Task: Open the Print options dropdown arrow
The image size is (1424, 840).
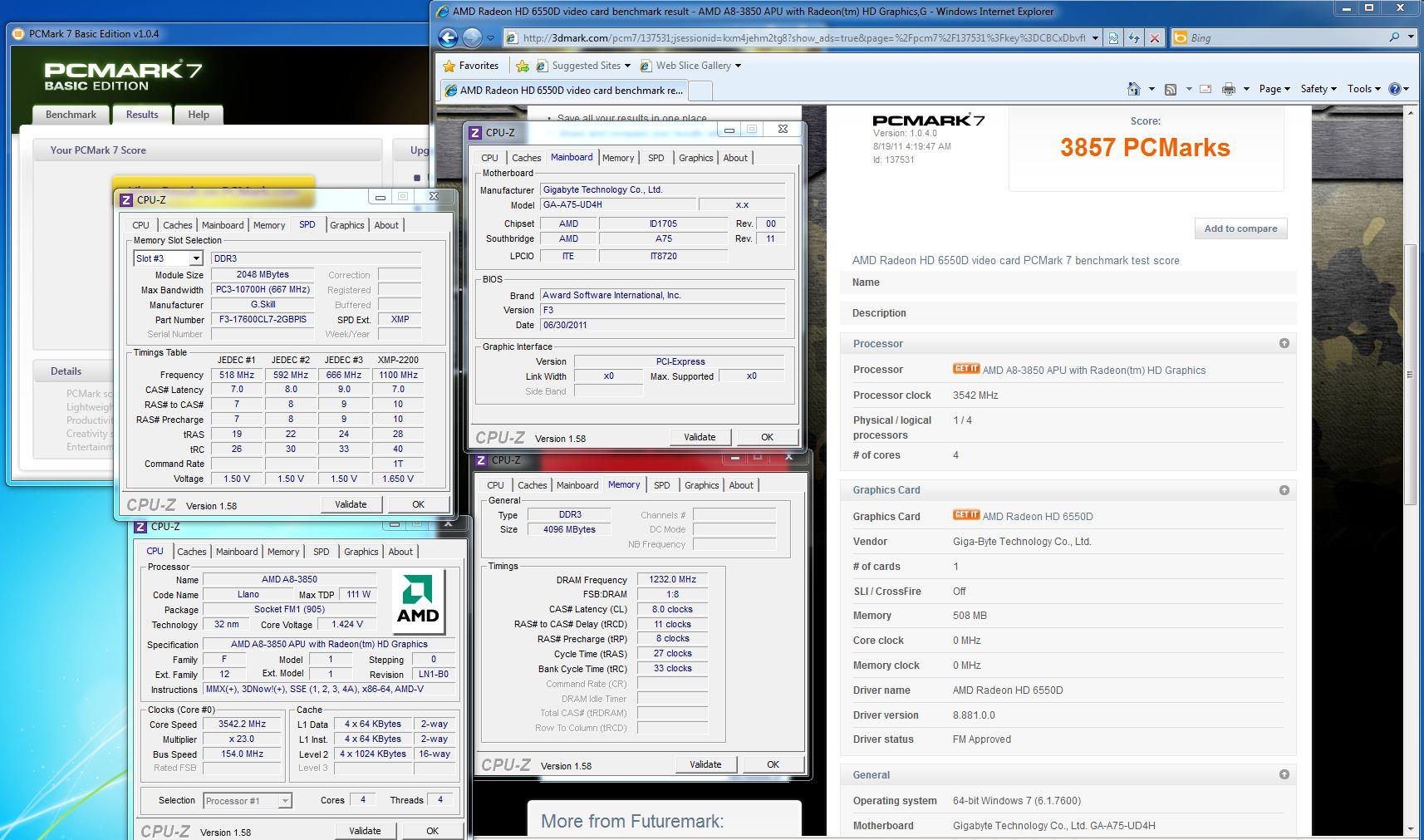Action: coord(1246,89)
